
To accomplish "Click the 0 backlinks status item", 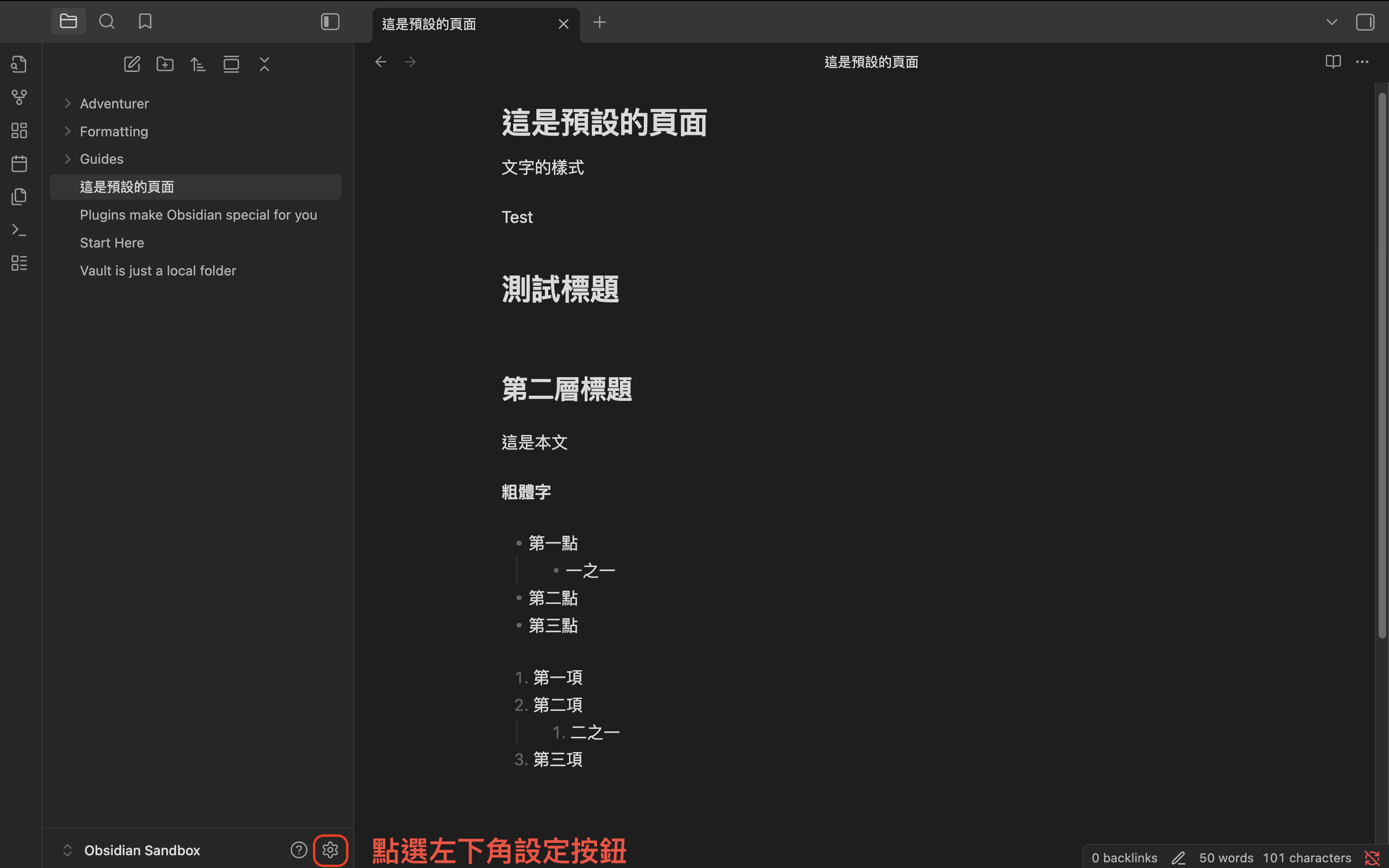I will point(1124,858).
